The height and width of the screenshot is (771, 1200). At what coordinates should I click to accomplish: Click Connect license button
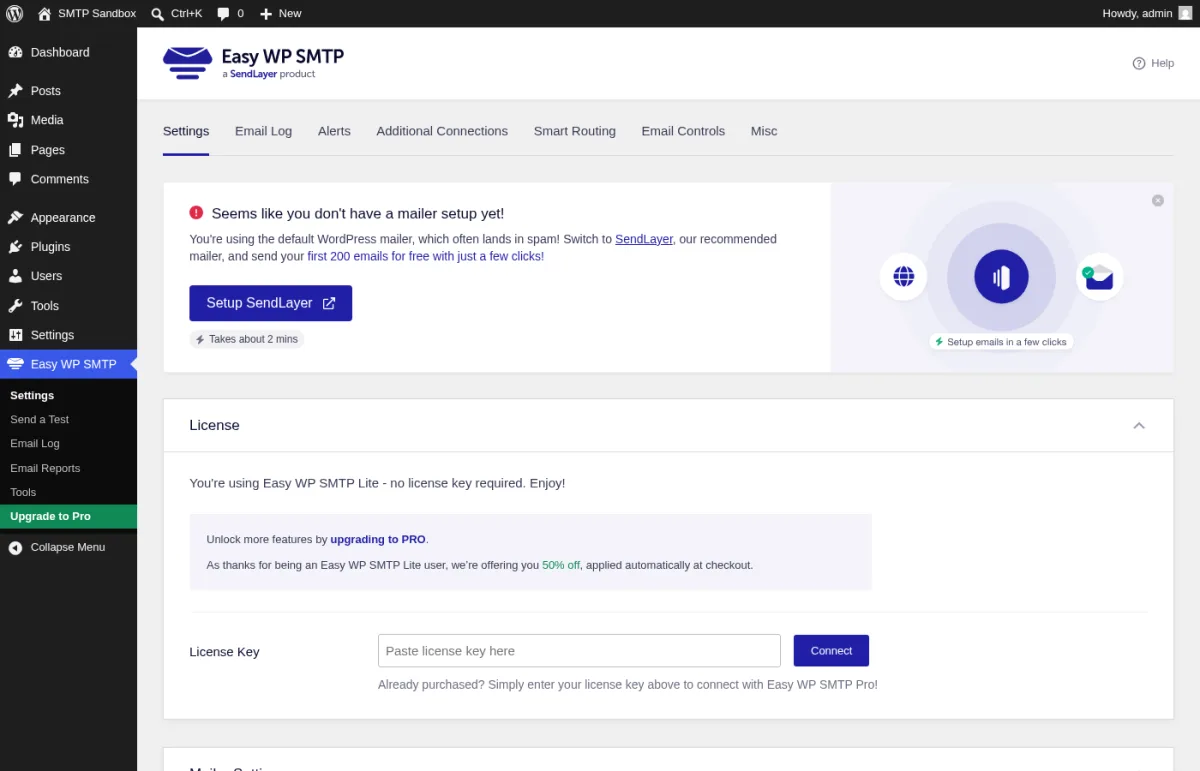point(831,651)
